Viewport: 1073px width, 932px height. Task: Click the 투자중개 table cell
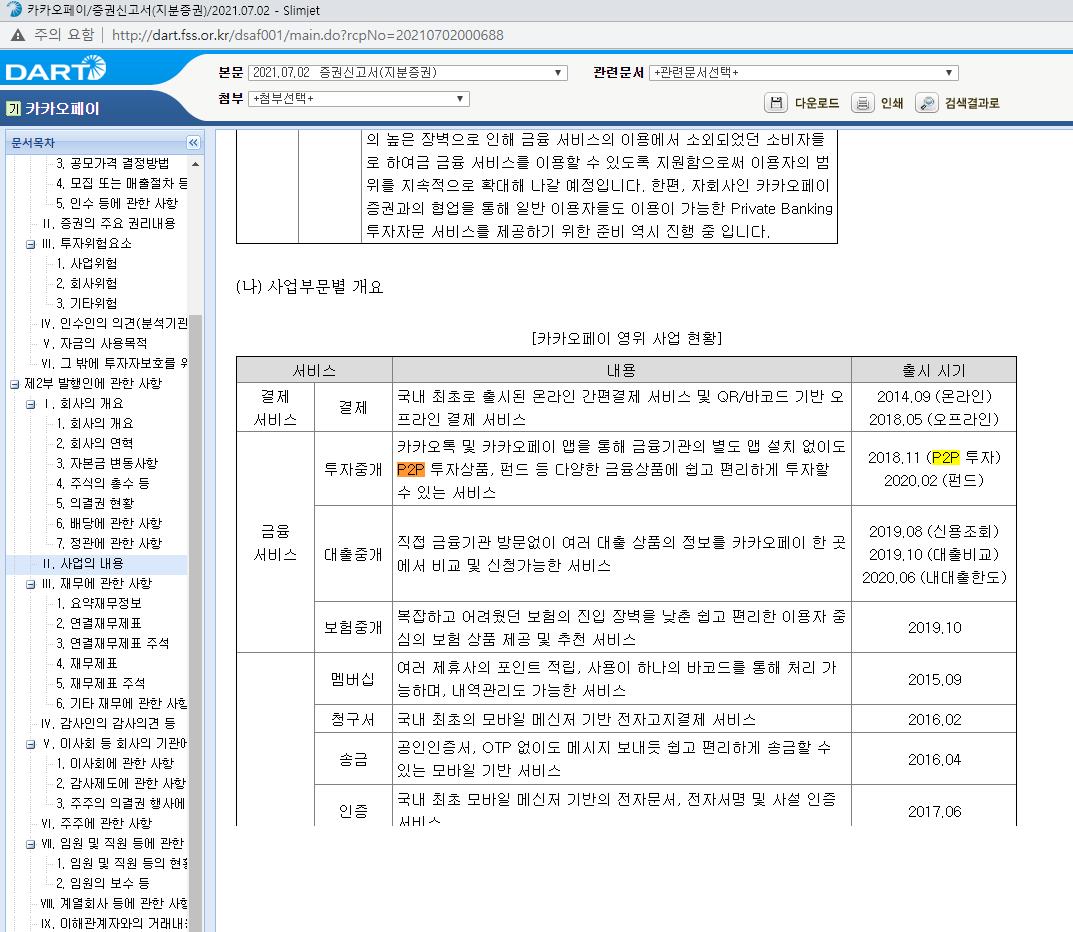353,469
